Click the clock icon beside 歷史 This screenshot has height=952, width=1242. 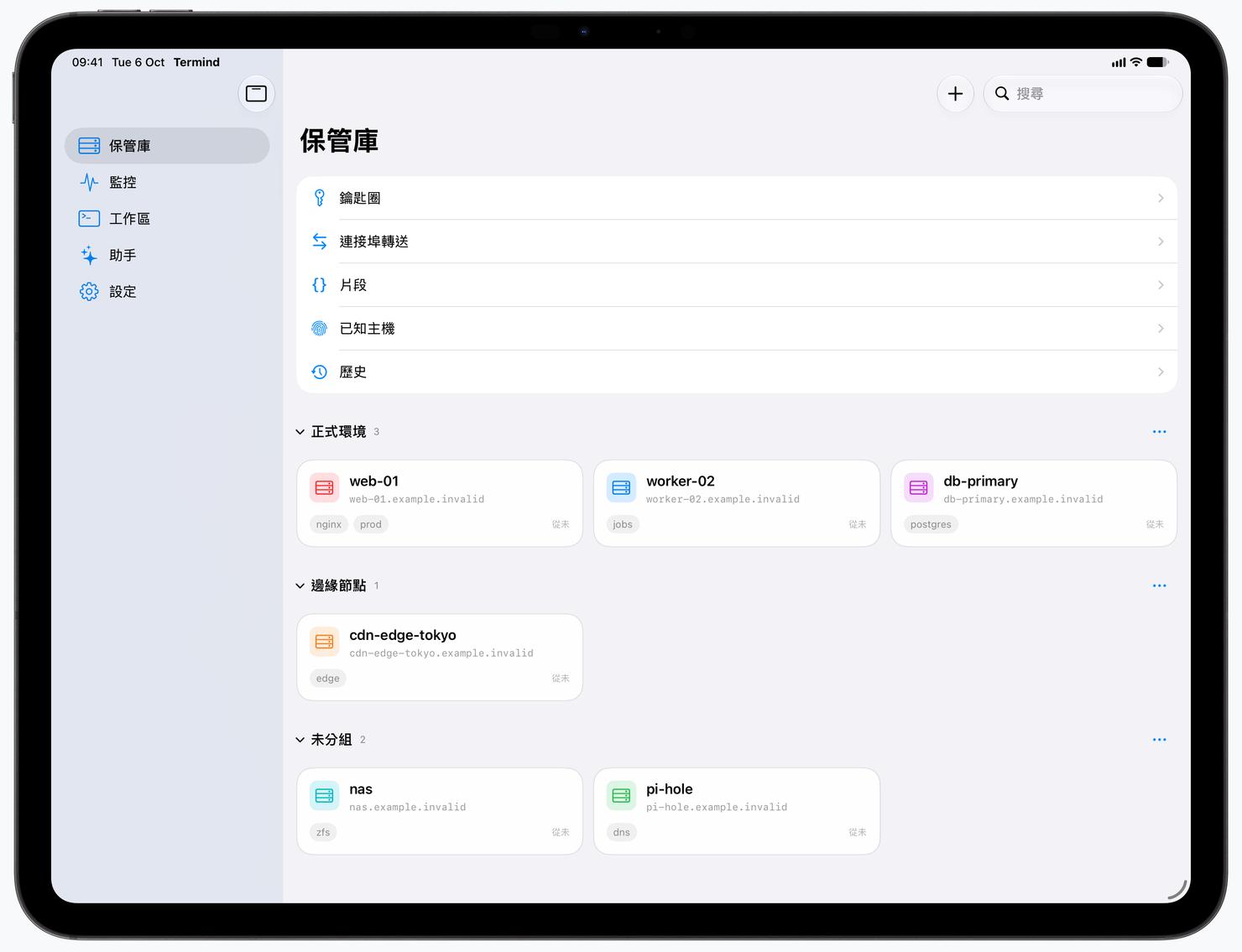pyautogui.click(x=320, y=372)
